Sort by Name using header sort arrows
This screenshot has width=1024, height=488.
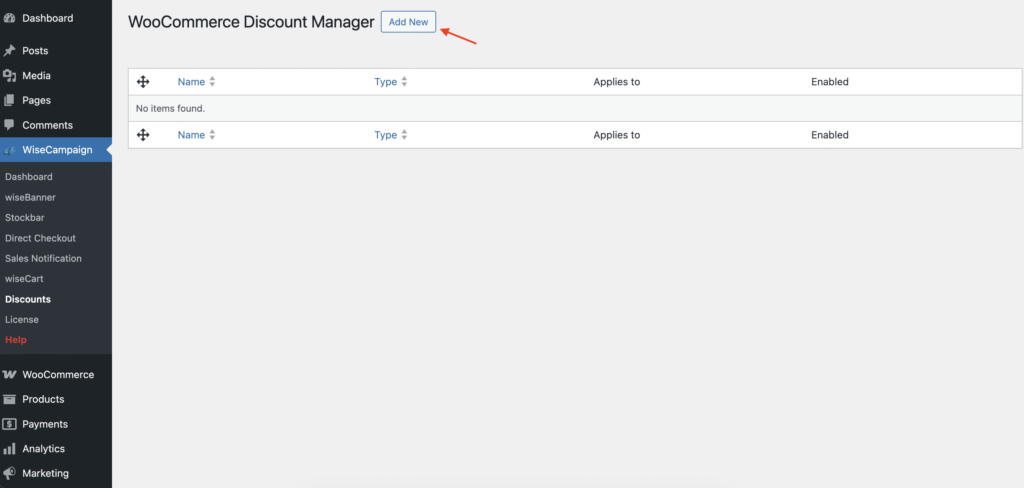pyautogui.click(x=212, y=82)
